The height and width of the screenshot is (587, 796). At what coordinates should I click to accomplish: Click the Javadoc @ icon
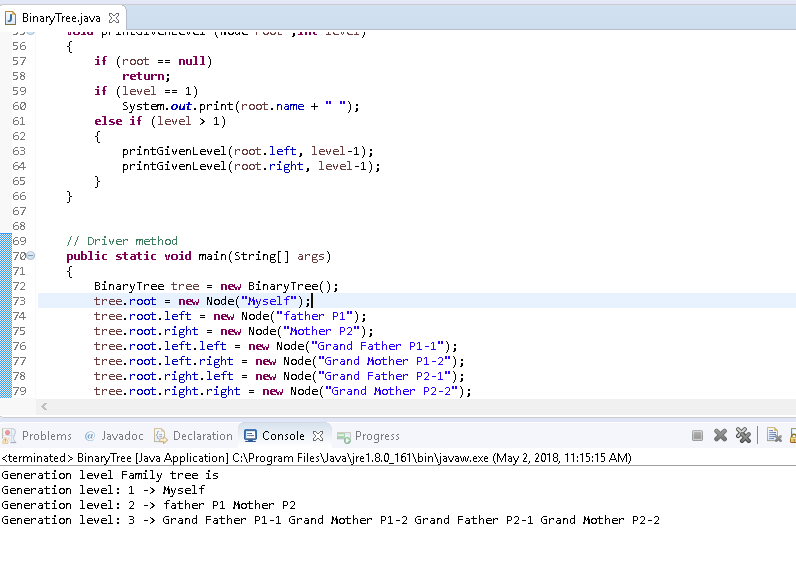90,436
